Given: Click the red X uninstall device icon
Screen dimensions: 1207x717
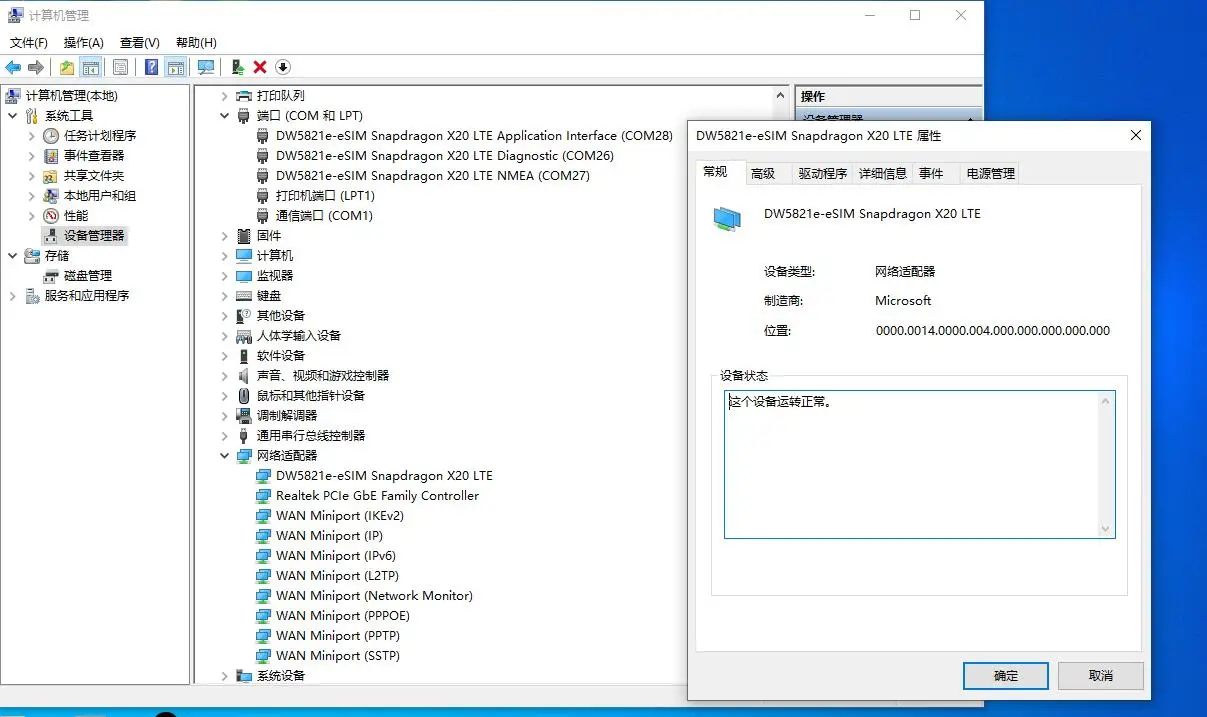Looking at the screenshot, I should point(260,67).
